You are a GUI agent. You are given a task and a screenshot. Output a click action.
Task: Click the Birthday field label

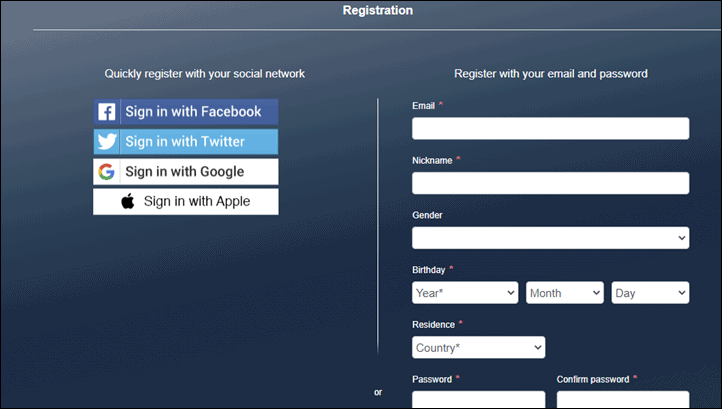click(x=429, y=270)
